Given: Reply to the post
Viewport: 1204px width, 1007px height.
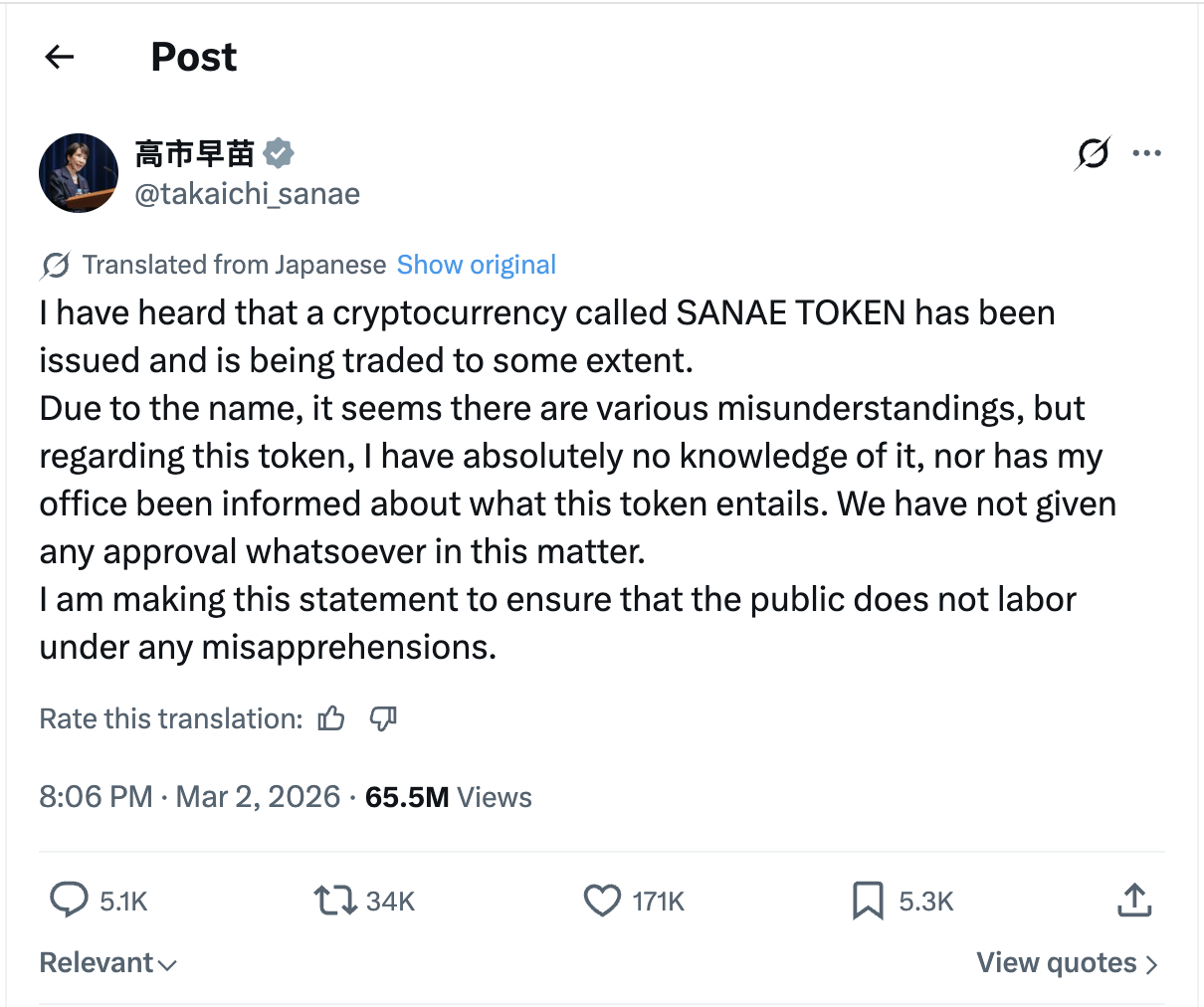Looking at the screenshot, I should (68, 901).
